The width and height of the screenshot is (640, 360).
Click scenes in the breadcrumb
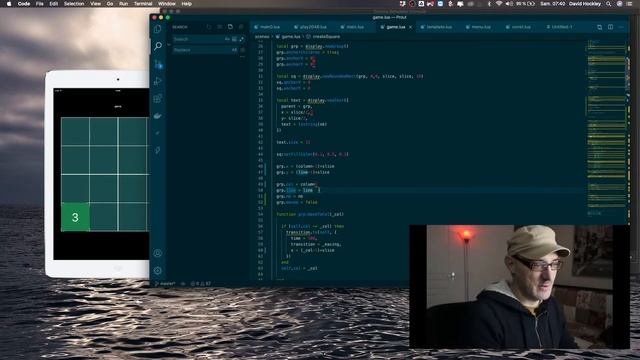262,37
